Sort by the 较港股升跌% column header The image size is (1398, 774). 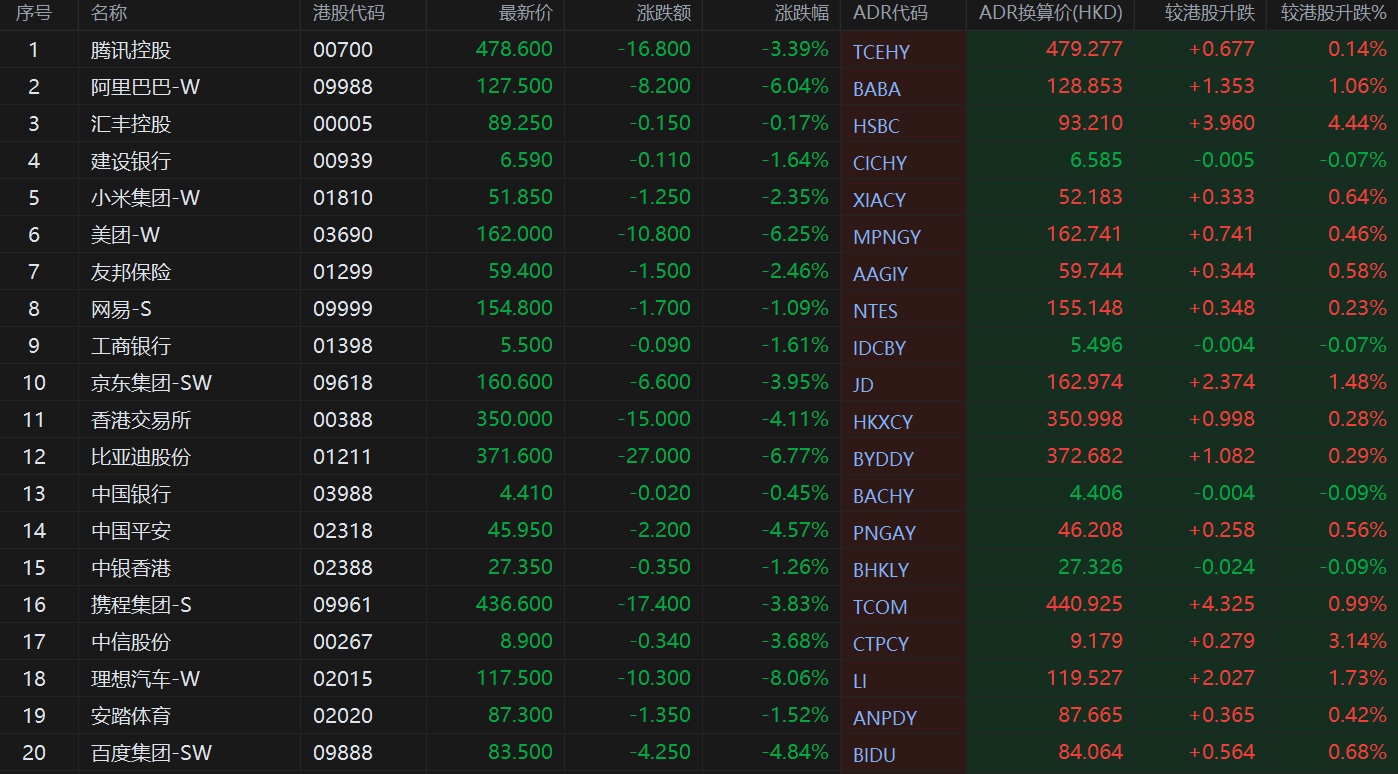pos(1334,13)
